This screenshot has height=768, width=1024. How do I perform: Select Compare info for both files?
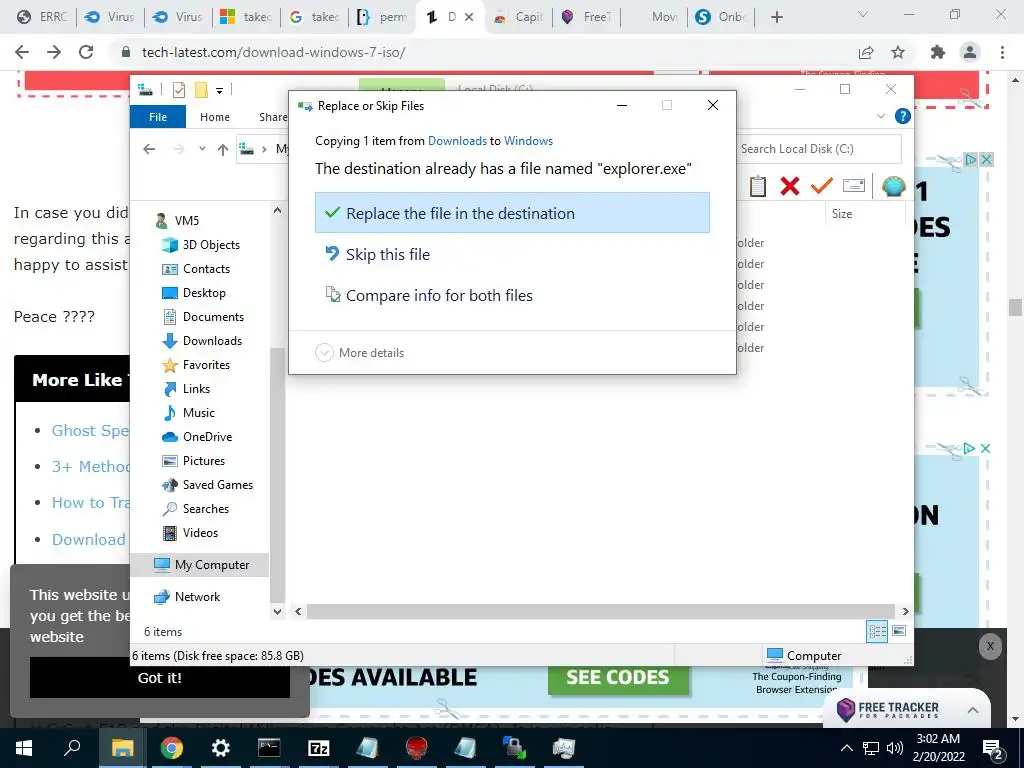tap(439, 295)
